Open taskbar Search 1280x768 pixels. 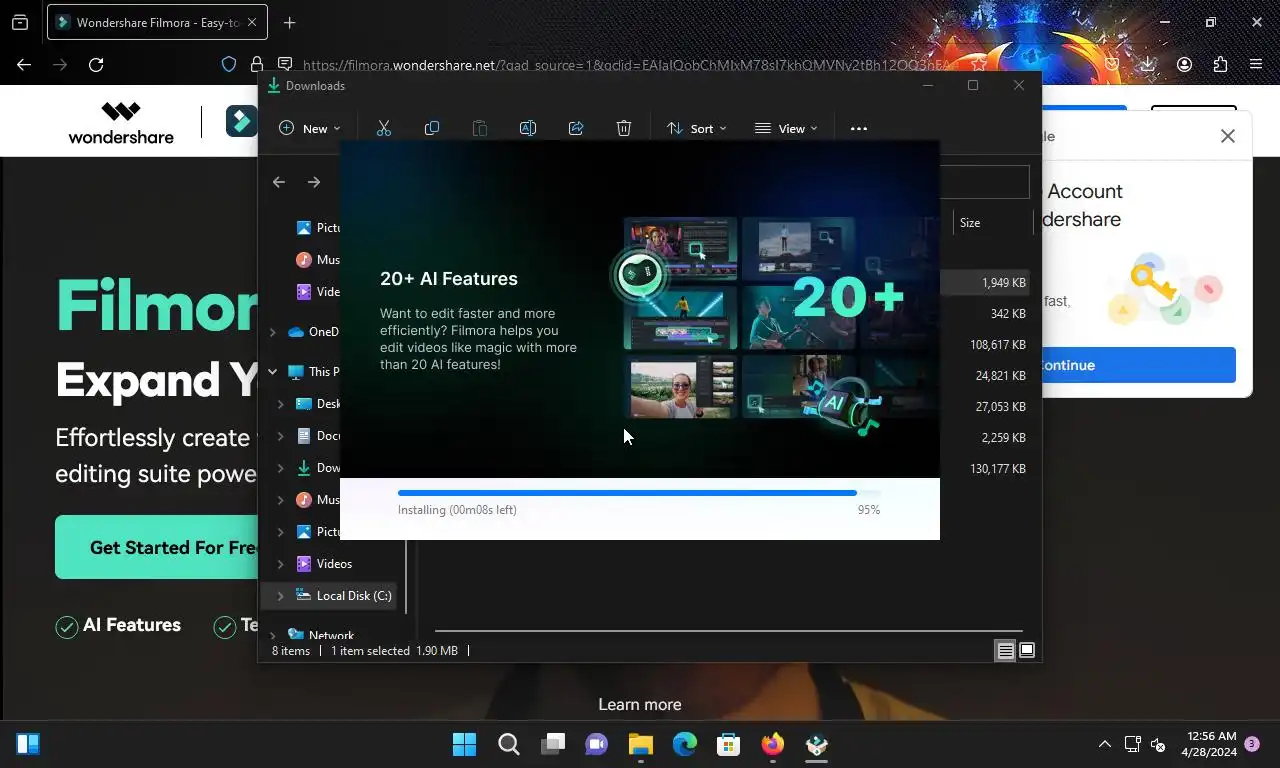(509, 744)
